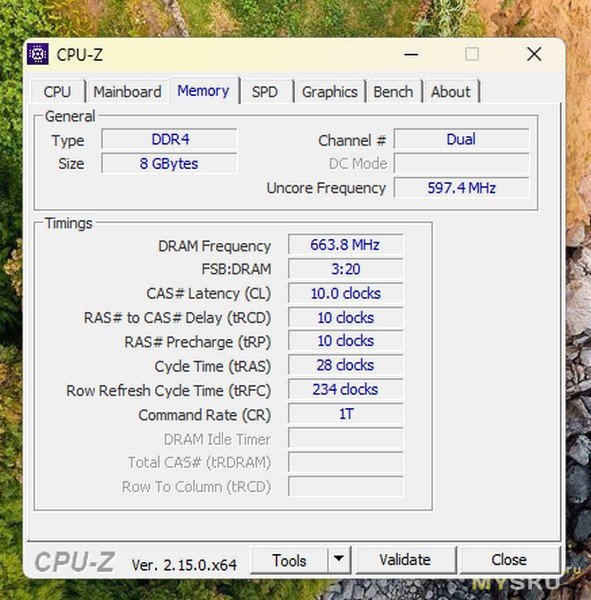The height and width of the screenshot is (600, 591).
Task: Close CPU-Z with the X icon
Action: [x=534, y=54]
